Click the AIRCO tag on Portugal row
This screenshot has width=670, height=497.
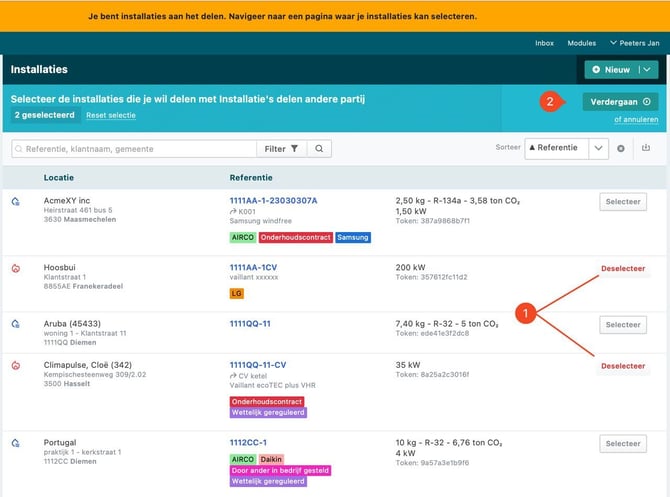coord(243,459)
